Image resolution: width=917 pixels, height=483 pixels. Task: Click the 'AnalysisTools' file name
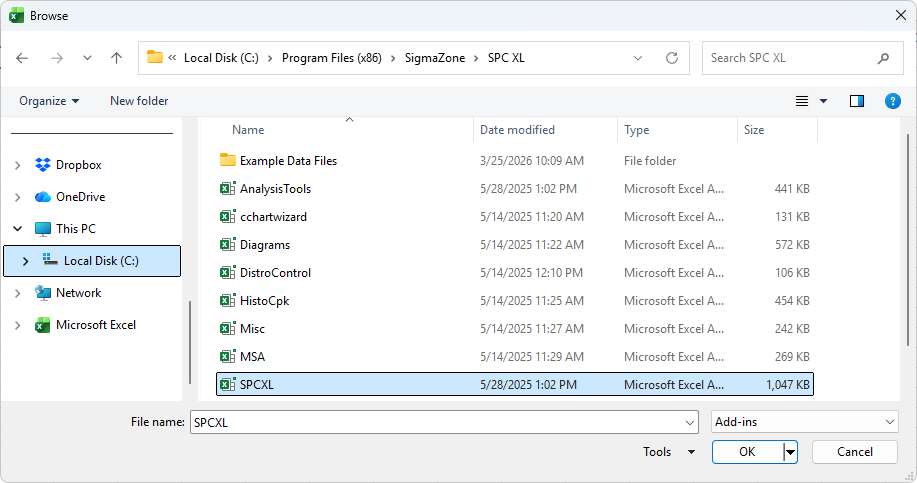[x=275, y=189]
